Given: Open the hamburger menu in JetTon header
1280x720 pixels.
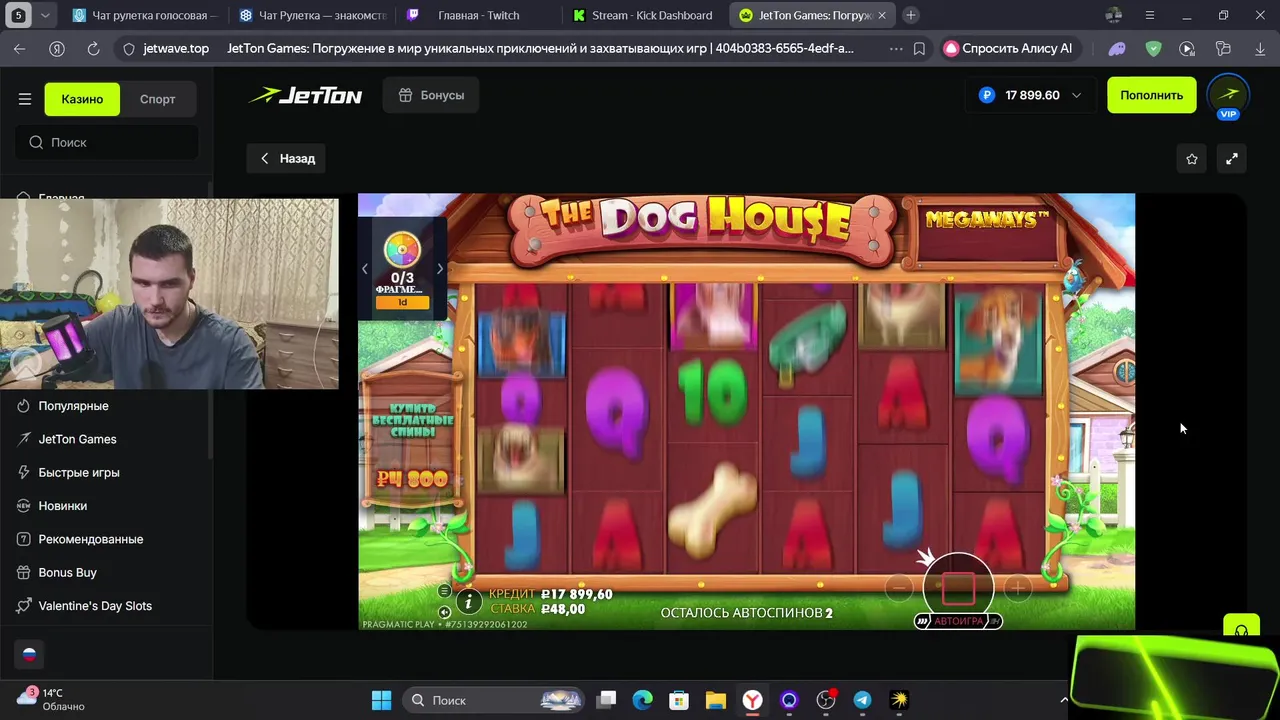Looking at the screenshot, I should [25, 99].
